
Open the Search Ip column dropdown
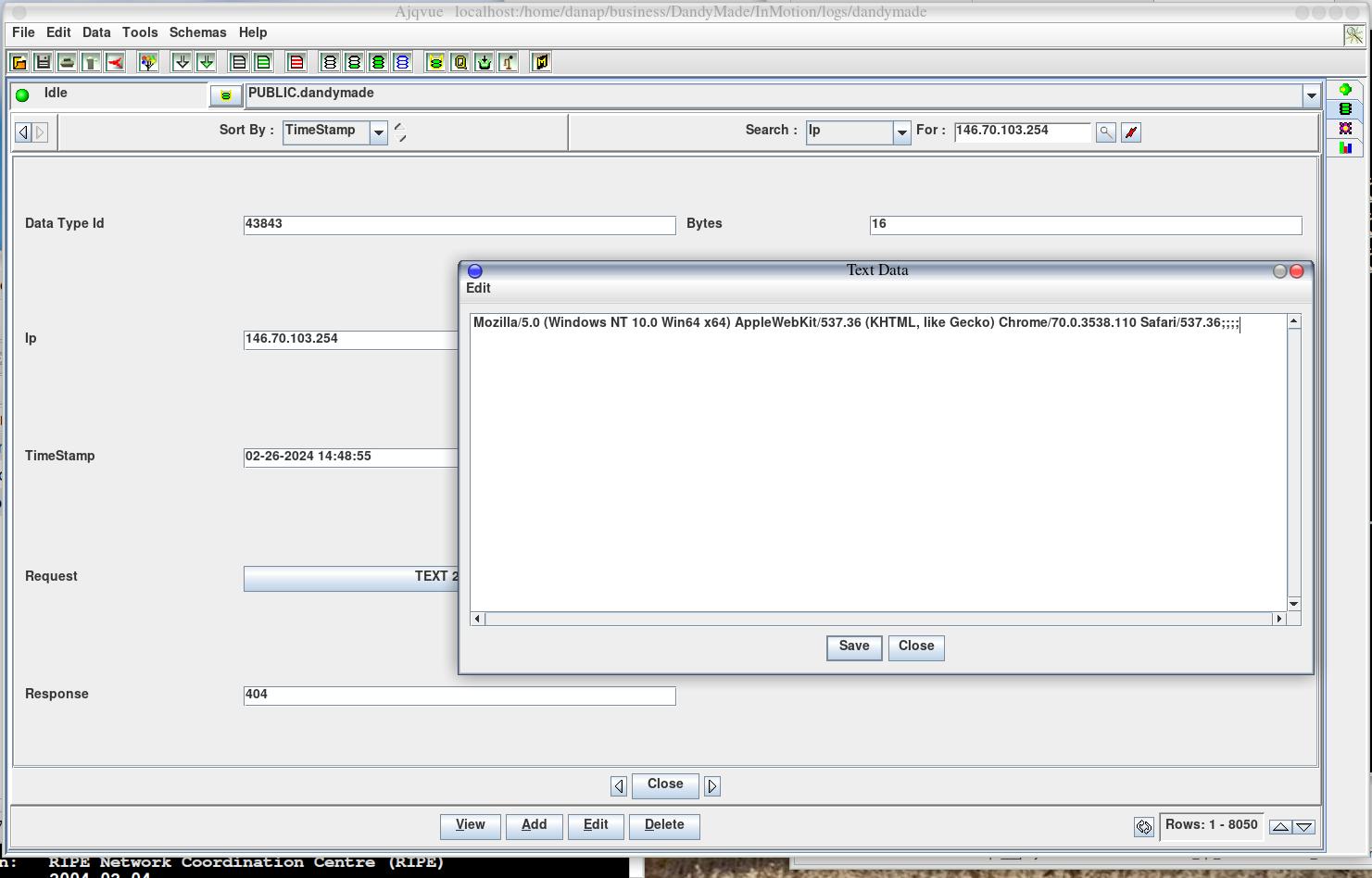point(901,132)
